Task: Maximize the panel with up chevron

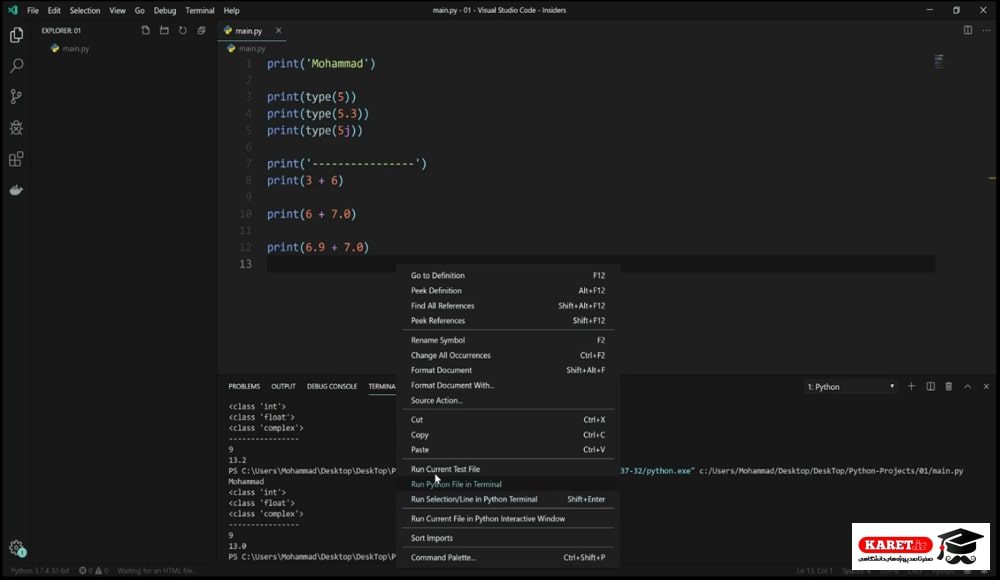Action: point(967,386)
